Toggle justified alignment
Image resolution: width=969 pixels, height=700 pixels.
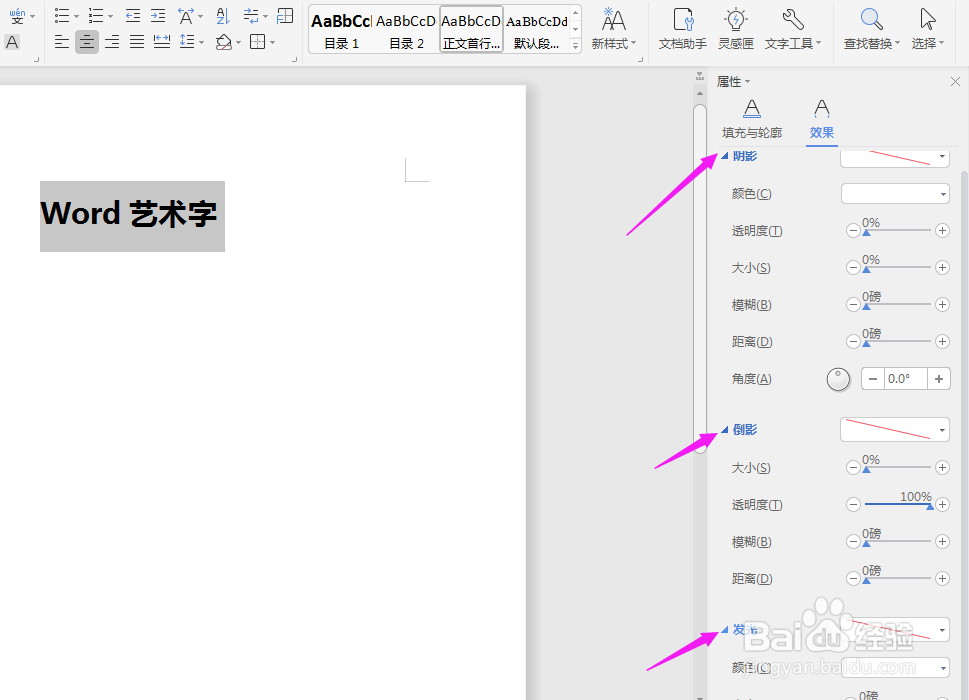click(x=136, y=41)
